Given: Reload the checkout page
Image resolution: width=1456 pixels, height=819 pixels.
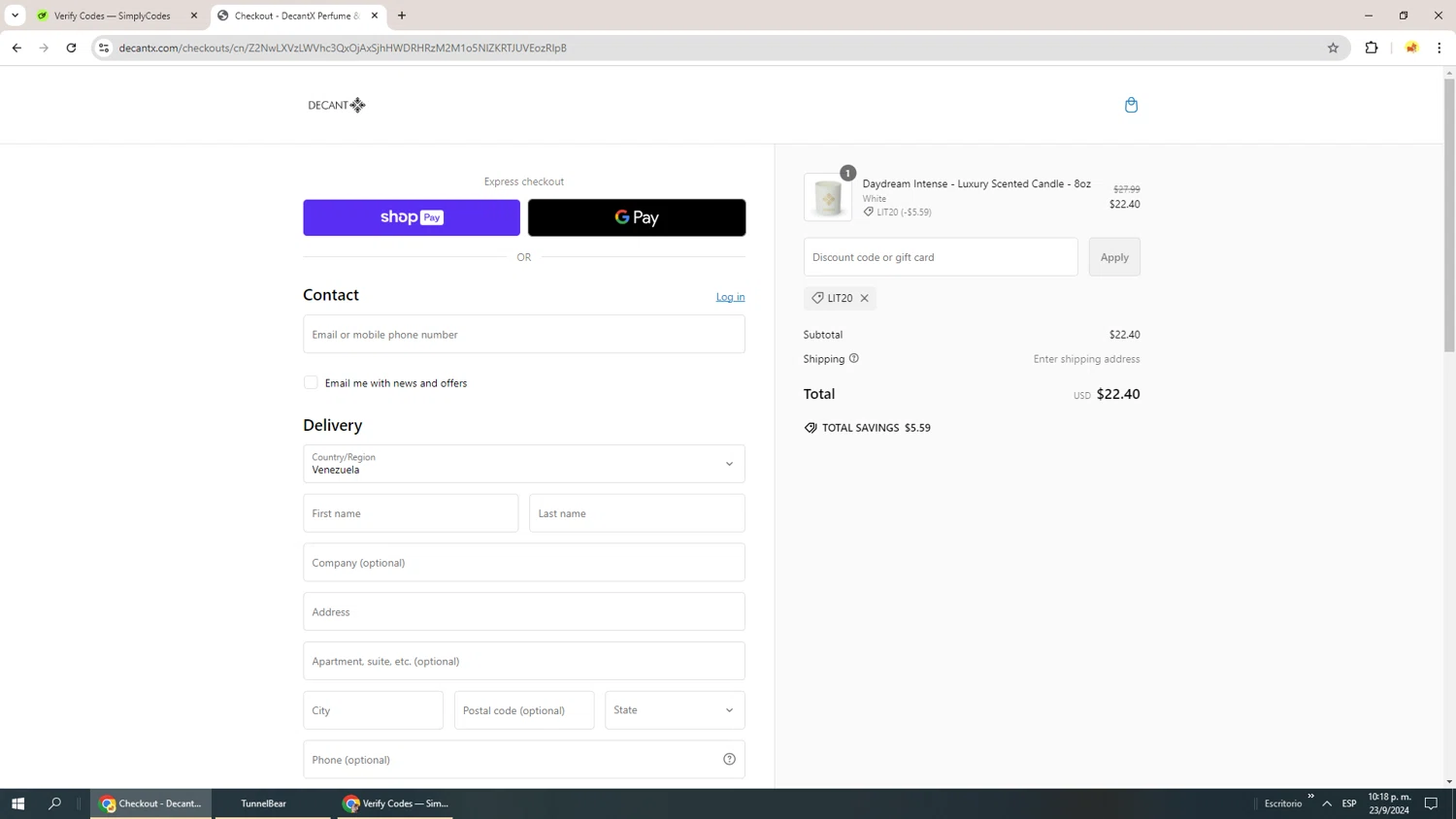Looking at the screenshot, I should [x=71, y=48].
